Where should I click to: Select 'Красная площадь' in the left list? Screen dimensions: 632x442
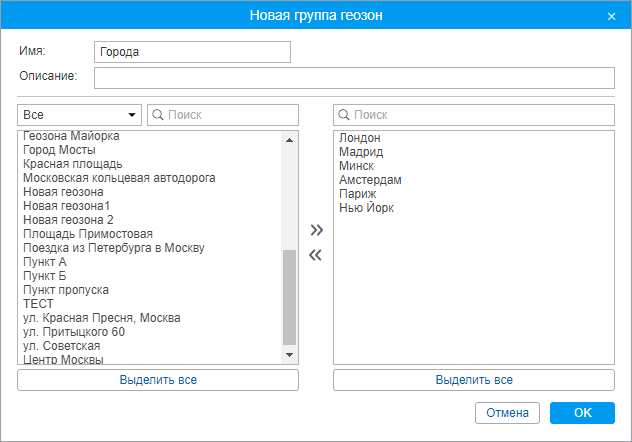point(73,164)
